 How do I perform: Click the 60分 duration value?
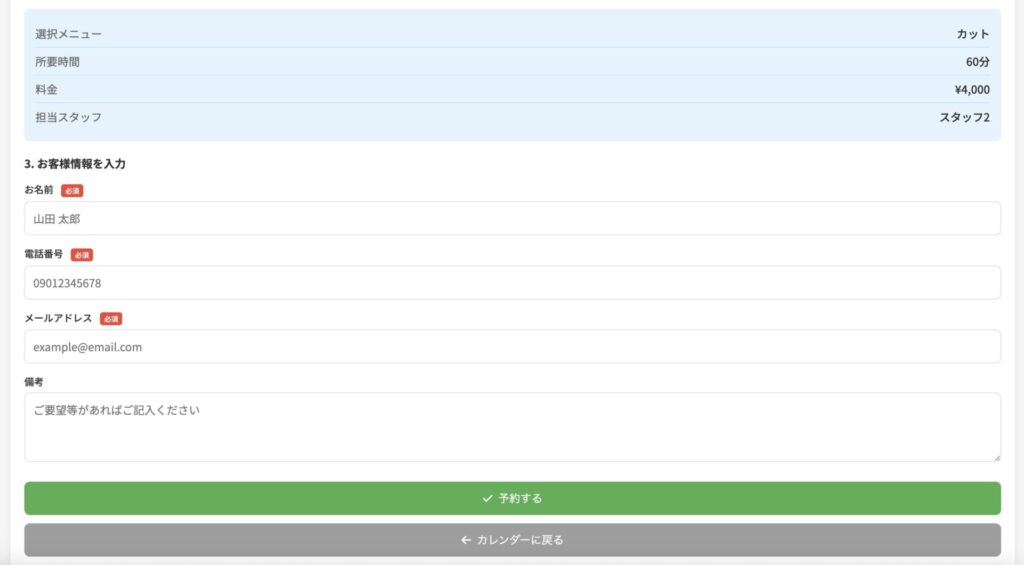pos(977,62)
